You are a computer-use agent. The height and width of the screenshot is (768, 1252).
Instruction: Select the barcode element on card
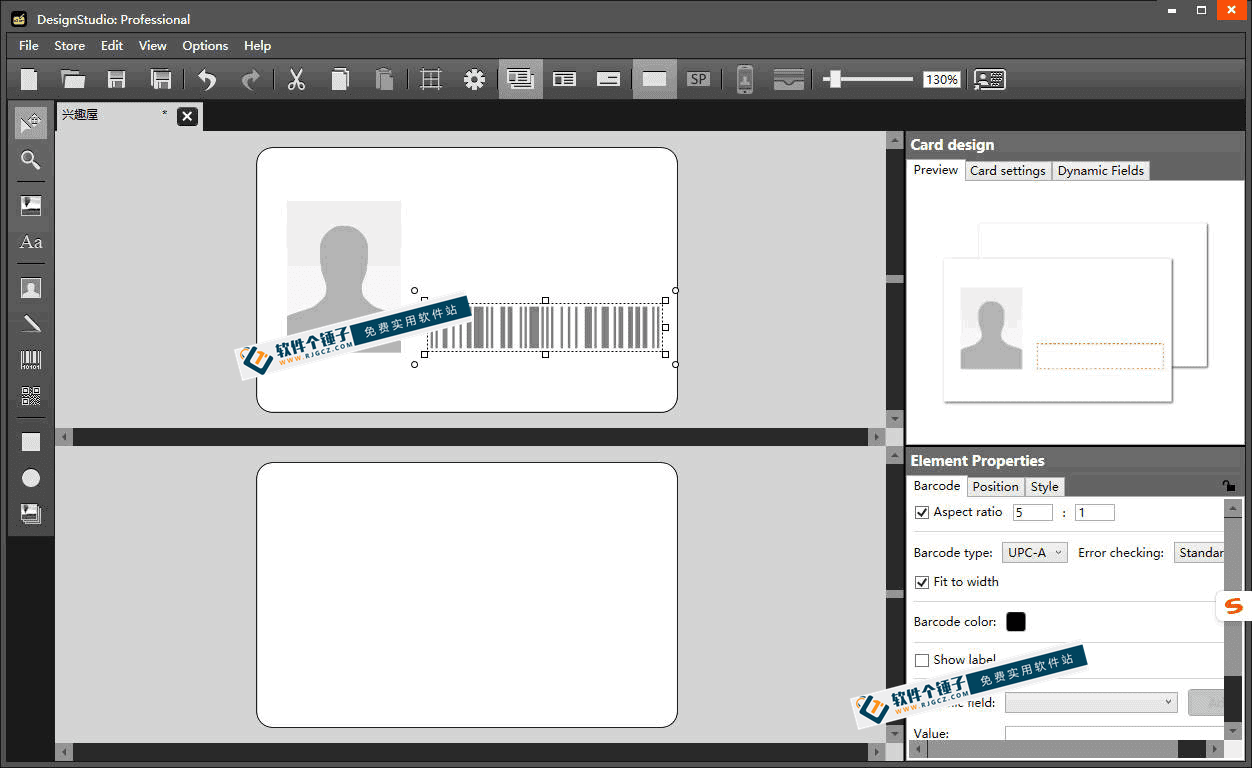pos(545,327)
